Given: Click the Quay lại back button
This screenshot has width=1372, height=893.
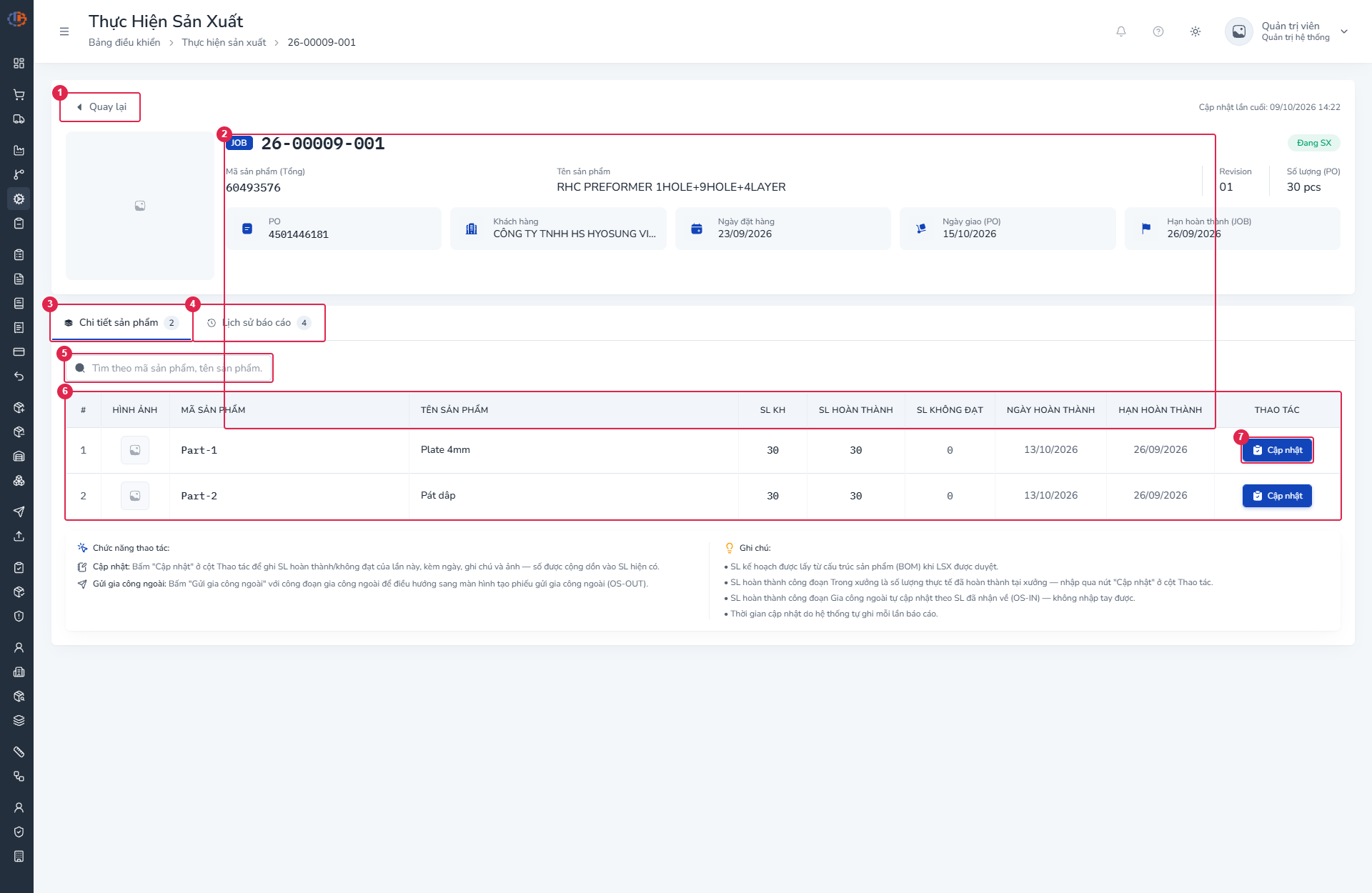Looking at the screenshot, I should point(101,107).
